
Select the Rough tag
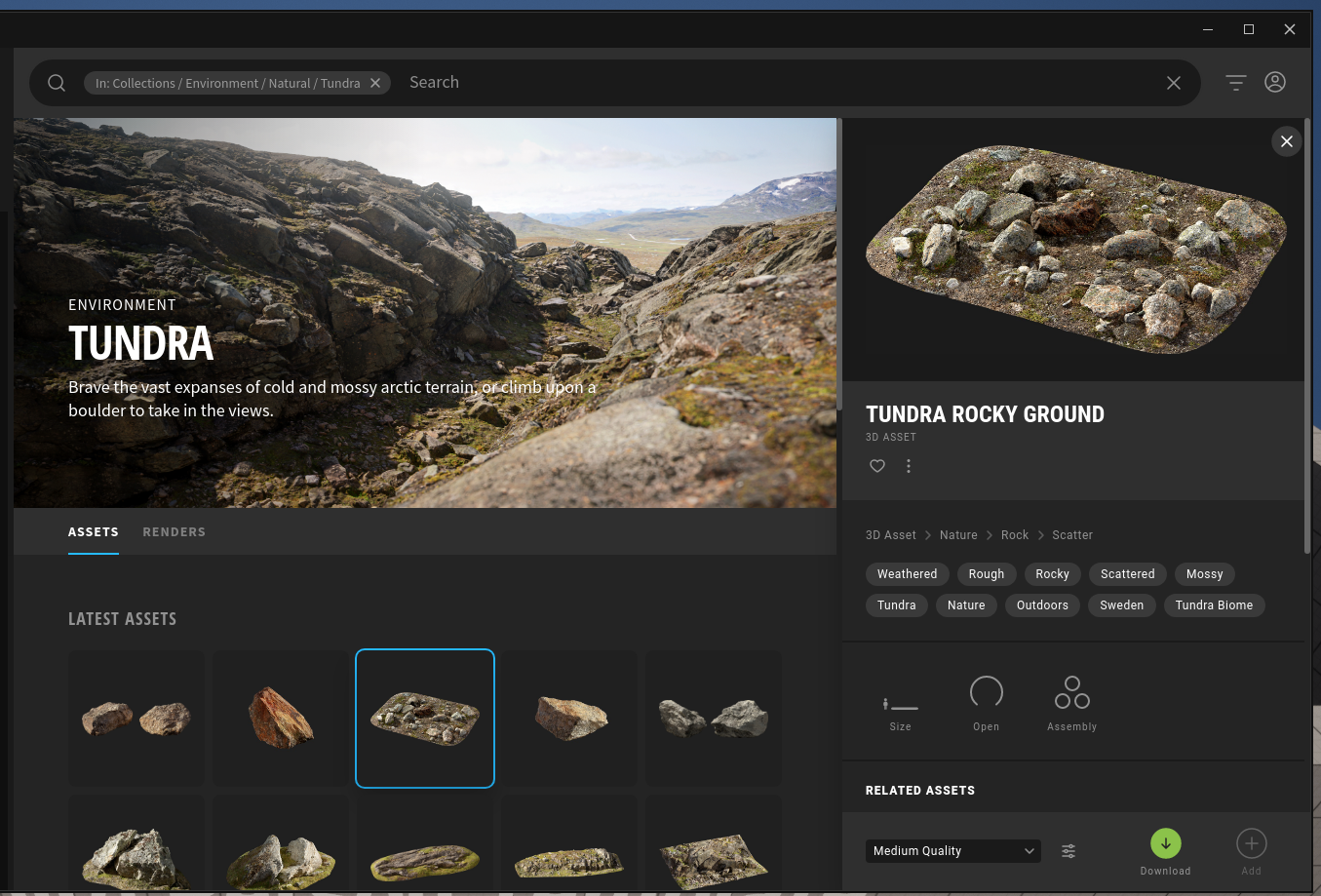987,574
